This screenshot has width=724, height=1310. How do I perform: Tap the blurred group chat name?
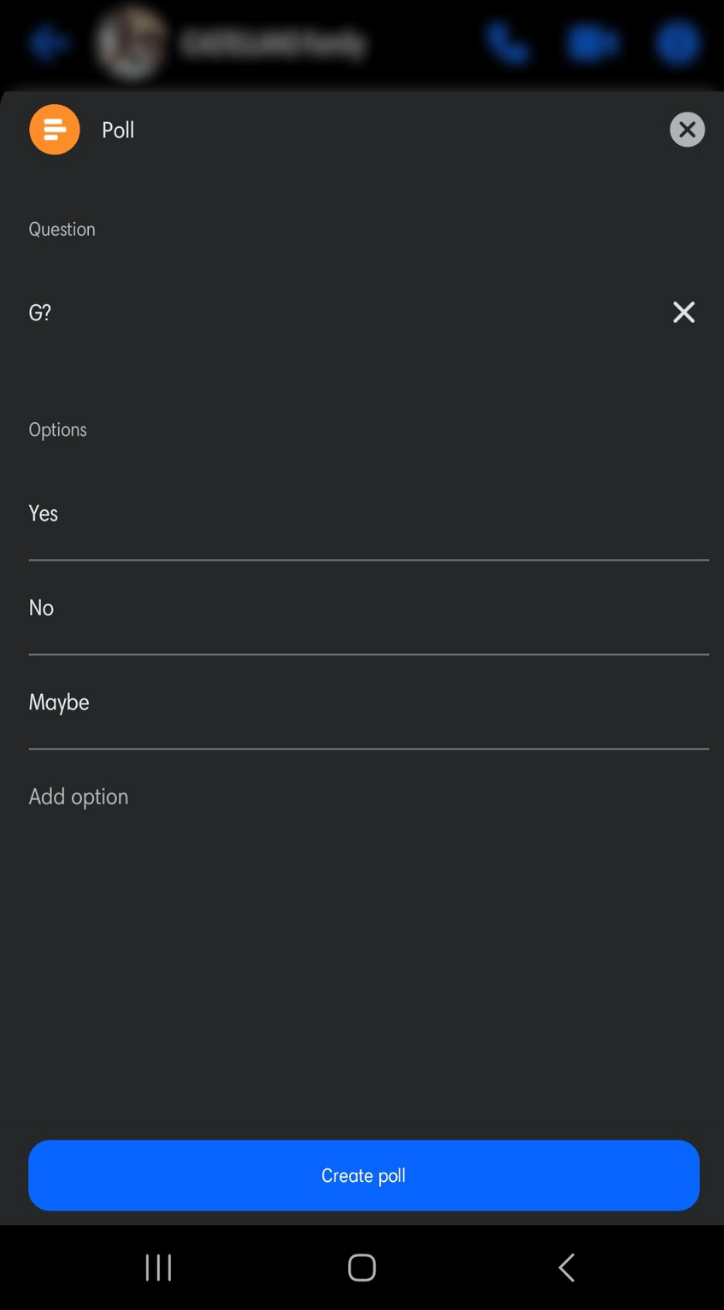coord(273,44)
